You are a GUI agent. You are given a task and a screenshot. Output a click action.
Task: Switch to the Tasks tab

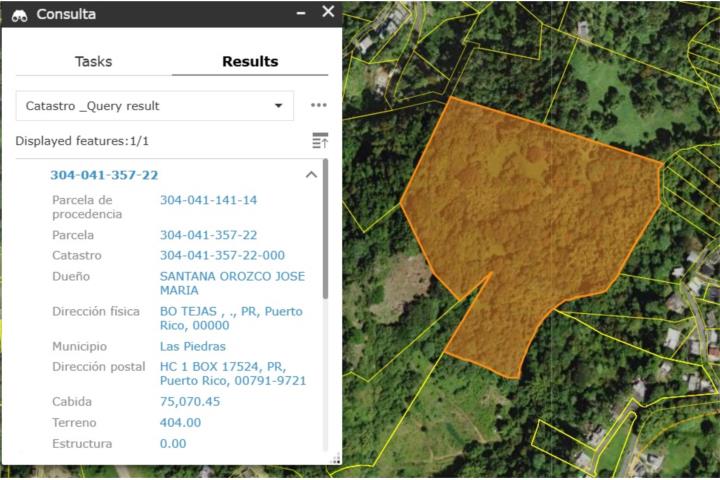tap(94, 62)
